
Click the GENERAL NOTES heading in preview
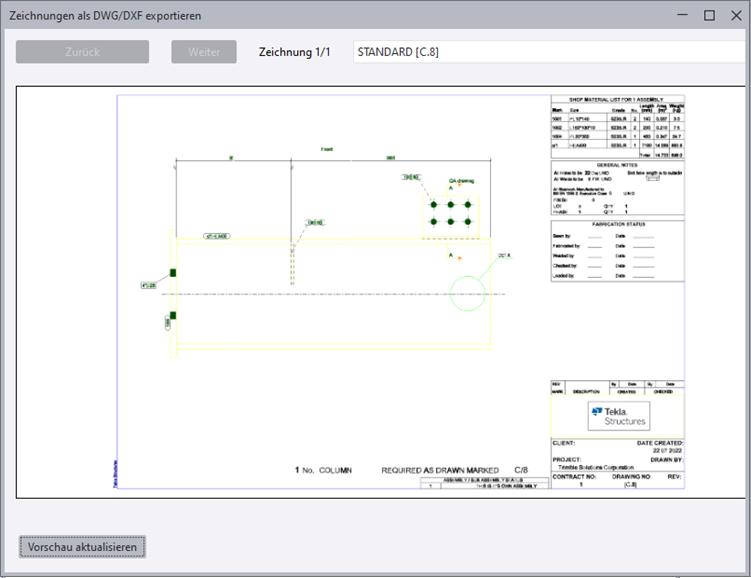pos(617,165)
